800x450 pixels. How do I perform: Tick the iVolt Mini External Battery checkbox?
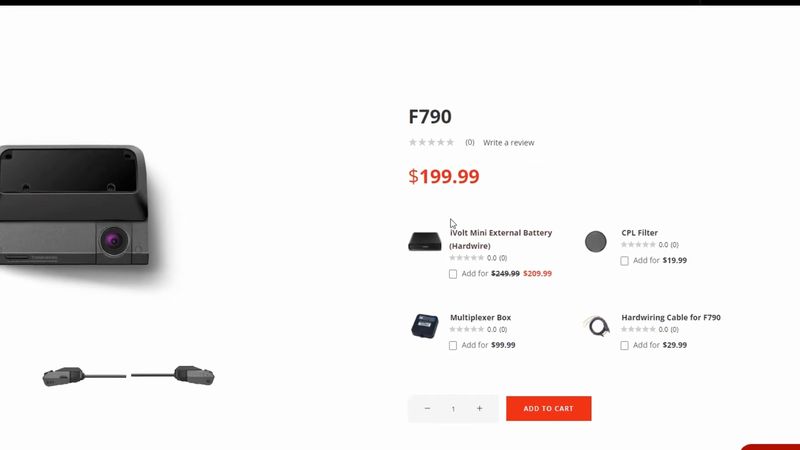tap(453, 274)
